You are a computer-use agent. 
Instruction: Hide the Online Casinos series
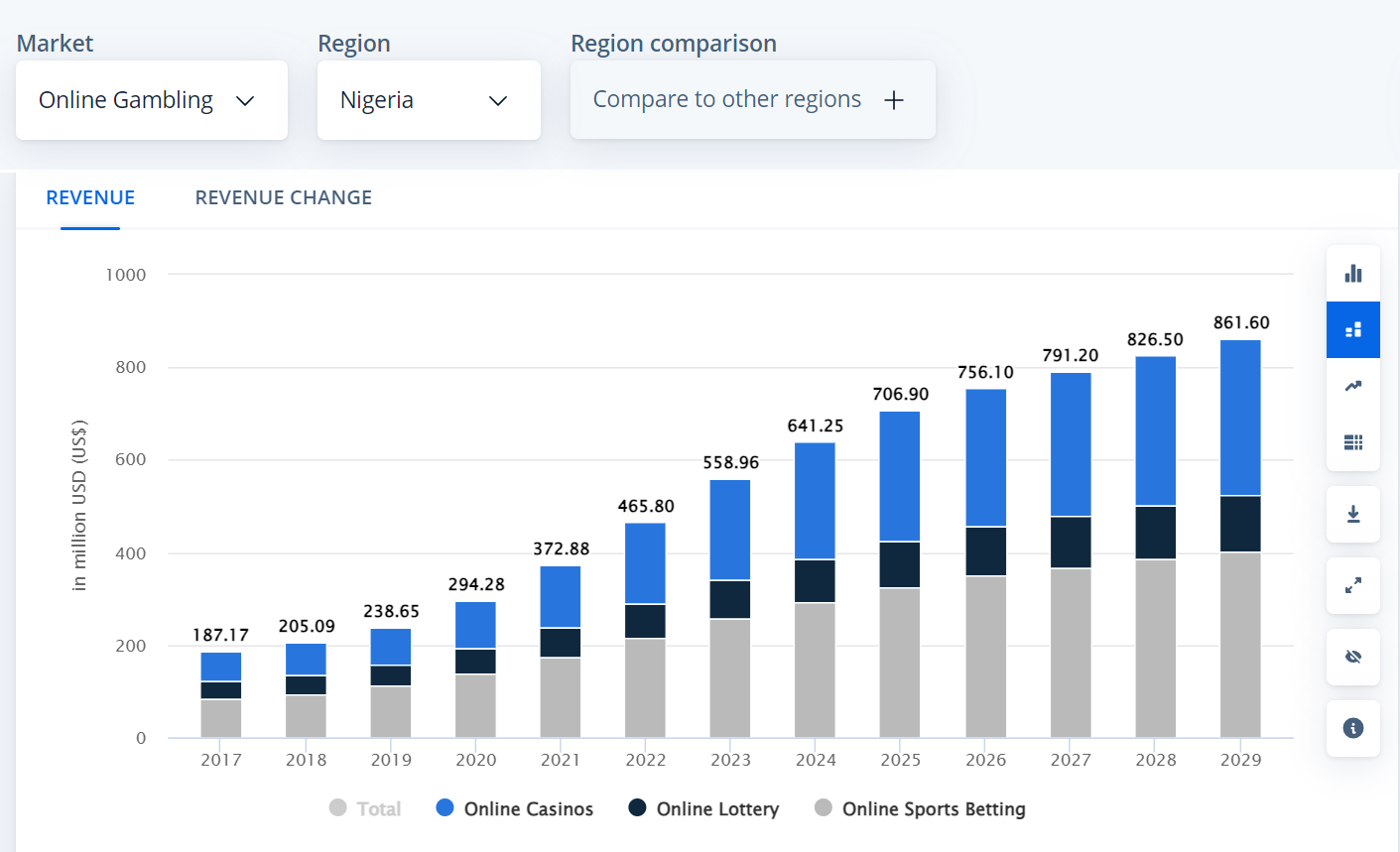click(x=514, y=808)
